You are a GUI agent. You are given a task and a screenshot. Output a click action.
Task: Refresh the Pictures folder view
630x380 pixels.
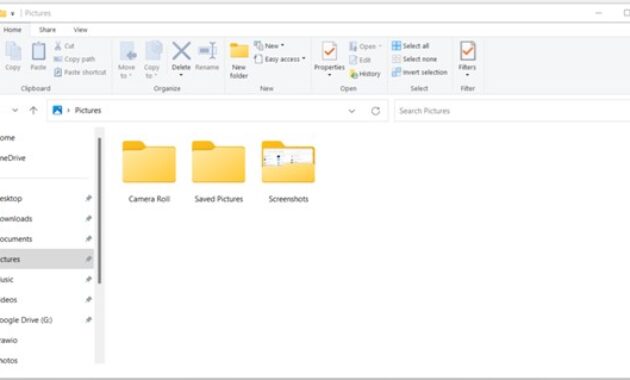pos(375,111)
